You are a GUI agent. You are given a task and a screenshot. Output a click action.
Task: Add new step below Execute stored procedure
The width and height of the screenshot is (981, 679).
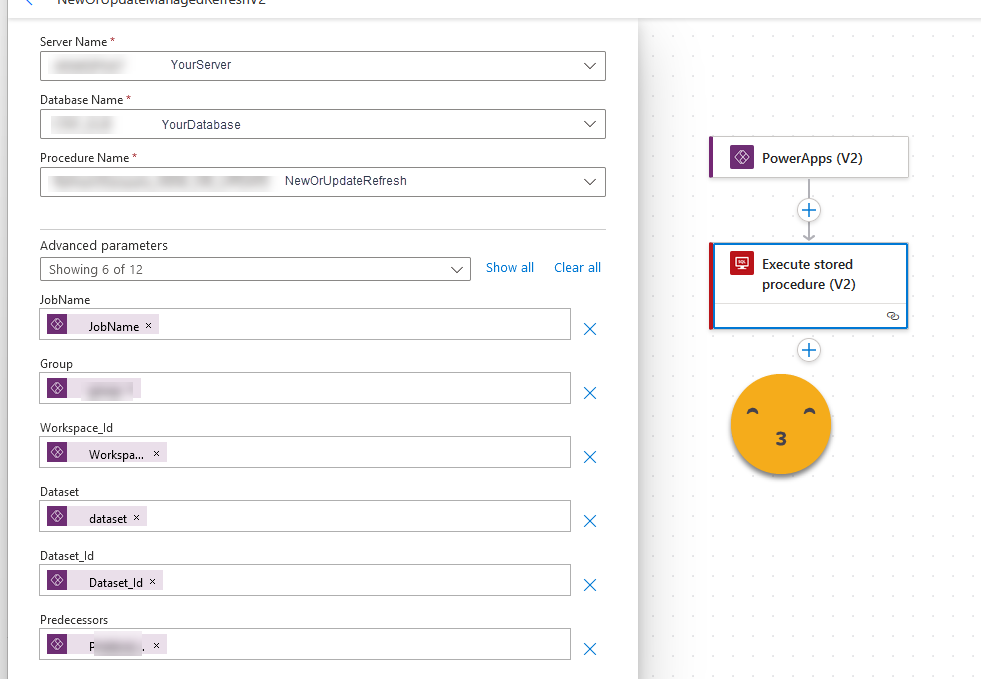pyautogui.click(x=809, y=350)
